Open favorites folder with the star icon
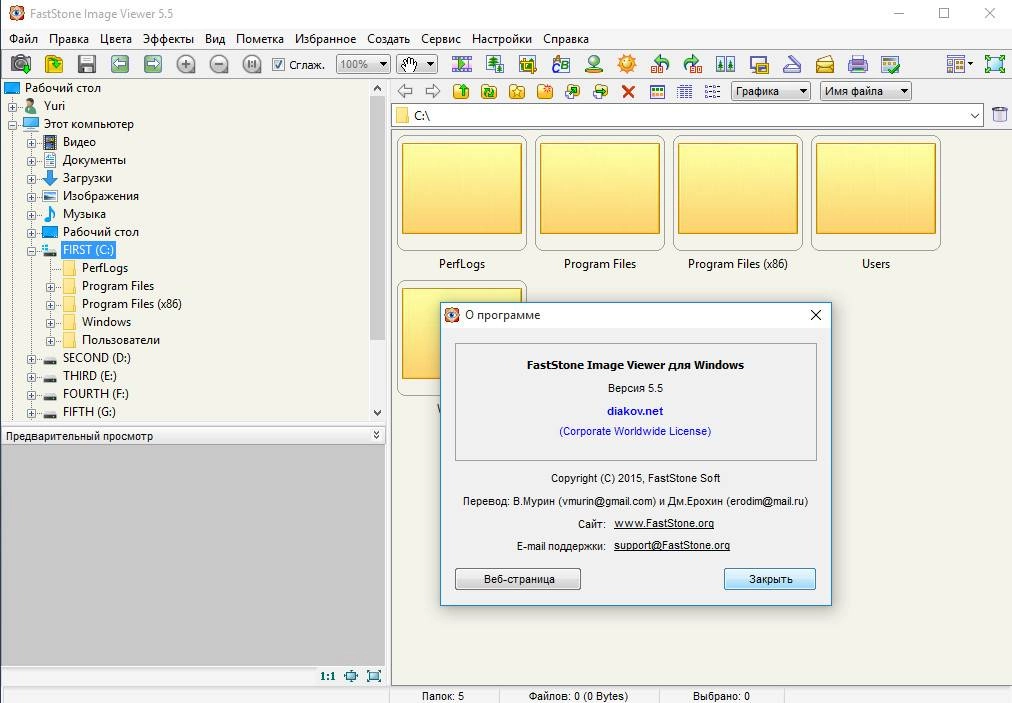The image size is (1012, 703). pyautogui.click(x=516, y=92)
